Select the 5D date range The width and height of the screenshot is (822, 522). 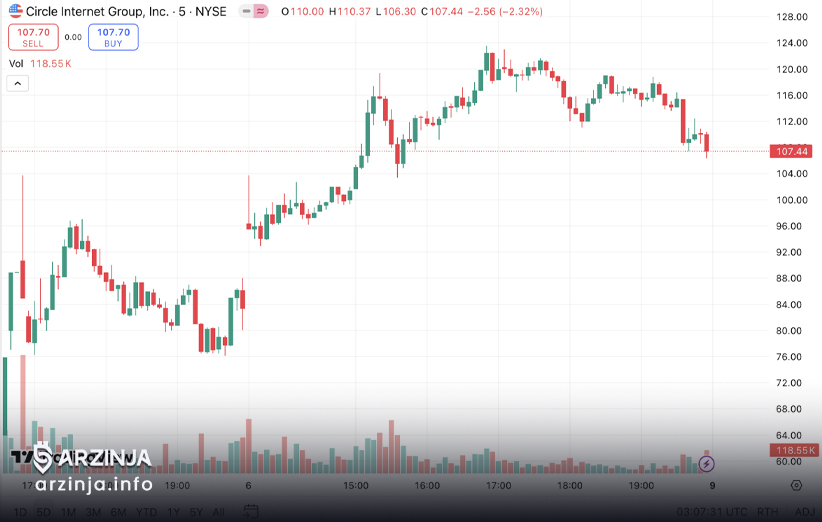click(43, 512)
